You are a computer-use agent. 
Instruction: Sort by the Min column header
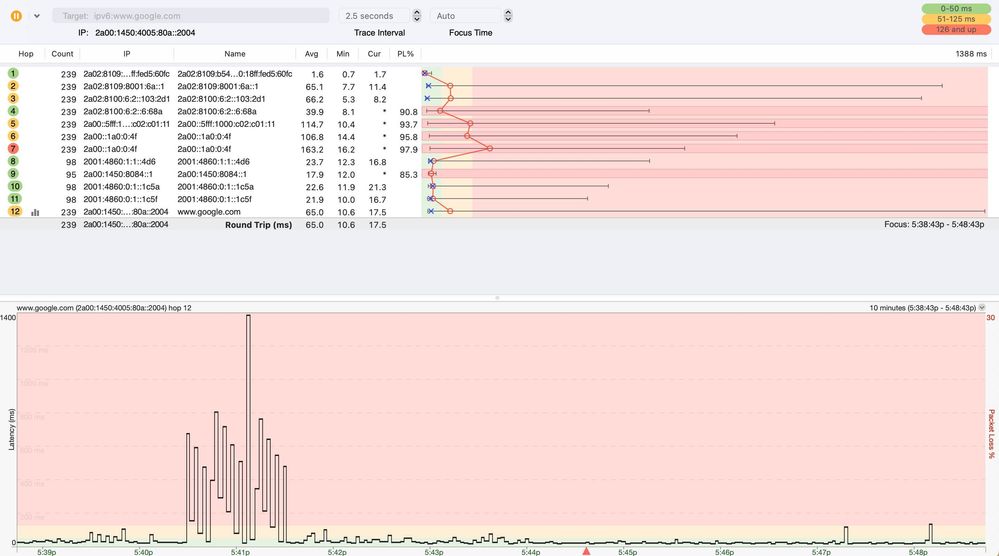[343, 54]
